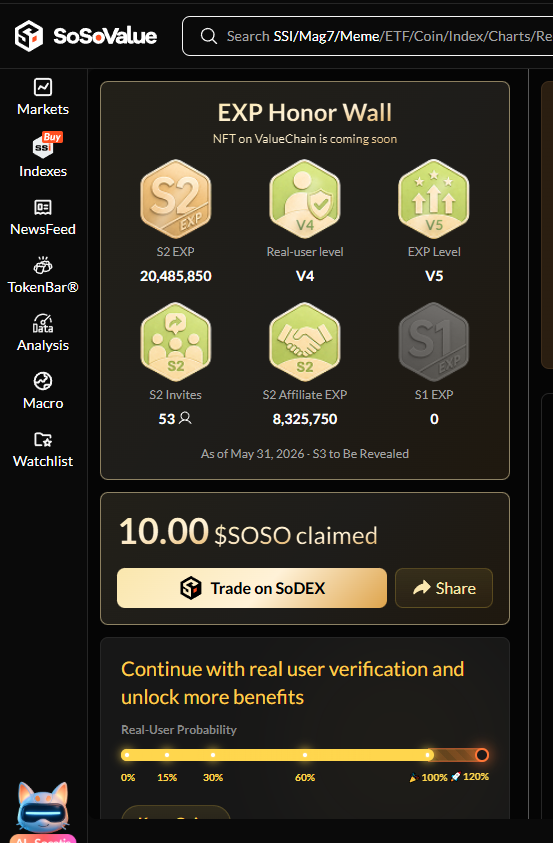Click the Share button
This screenshot has height=843, width=553.
click(444, 588)
